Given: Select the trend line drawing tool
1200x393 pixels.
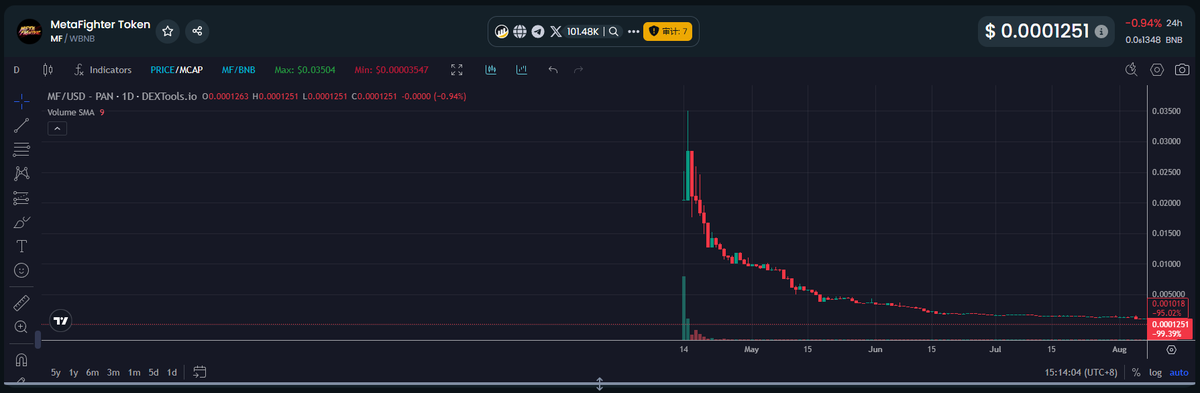Looking at the screenshot, I should (22, 125).
